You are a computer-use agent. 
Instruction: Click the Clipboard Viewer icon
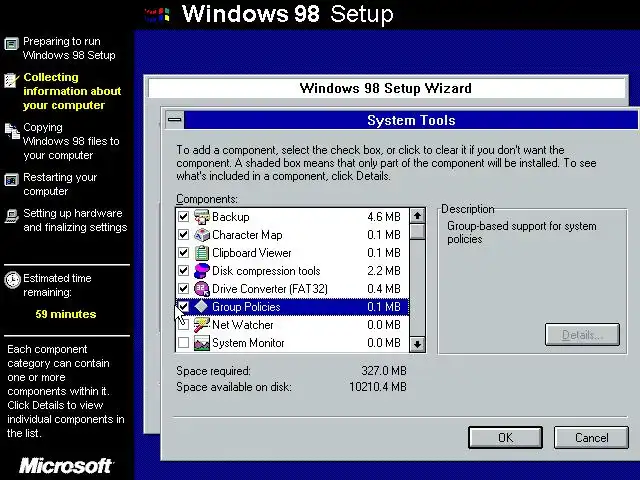pos(202,253)
